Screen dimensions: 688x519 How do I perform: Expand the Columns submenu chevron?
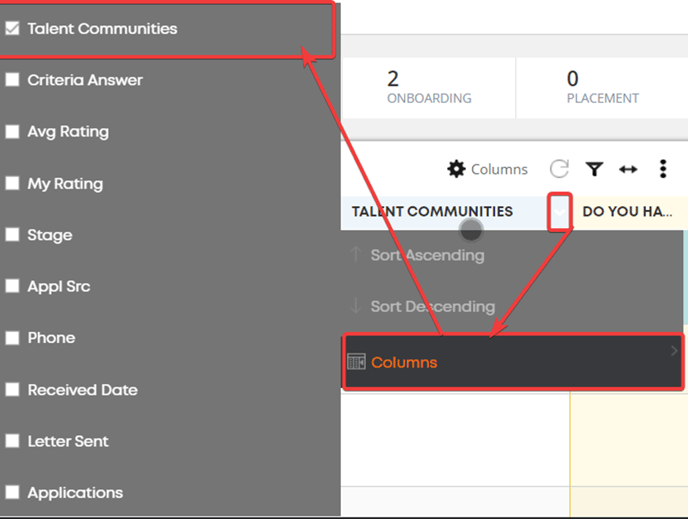coord(674,351)
